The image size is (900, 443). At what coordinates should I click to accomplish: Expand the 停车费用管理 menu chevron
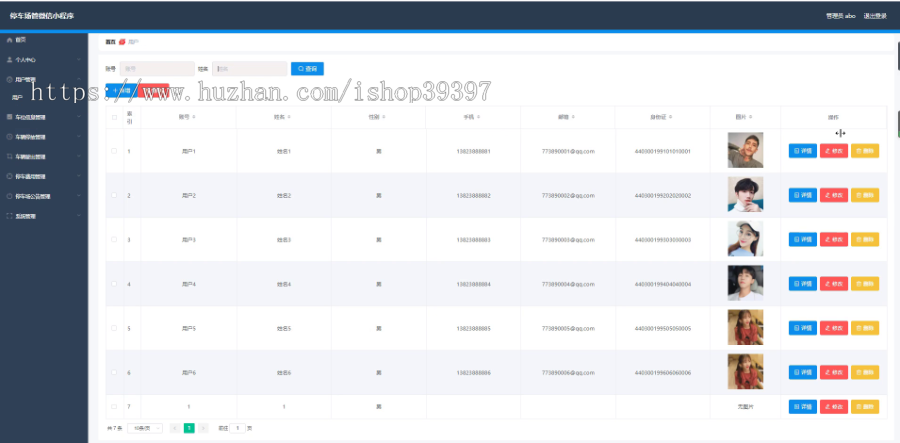[x=79, y=177]
